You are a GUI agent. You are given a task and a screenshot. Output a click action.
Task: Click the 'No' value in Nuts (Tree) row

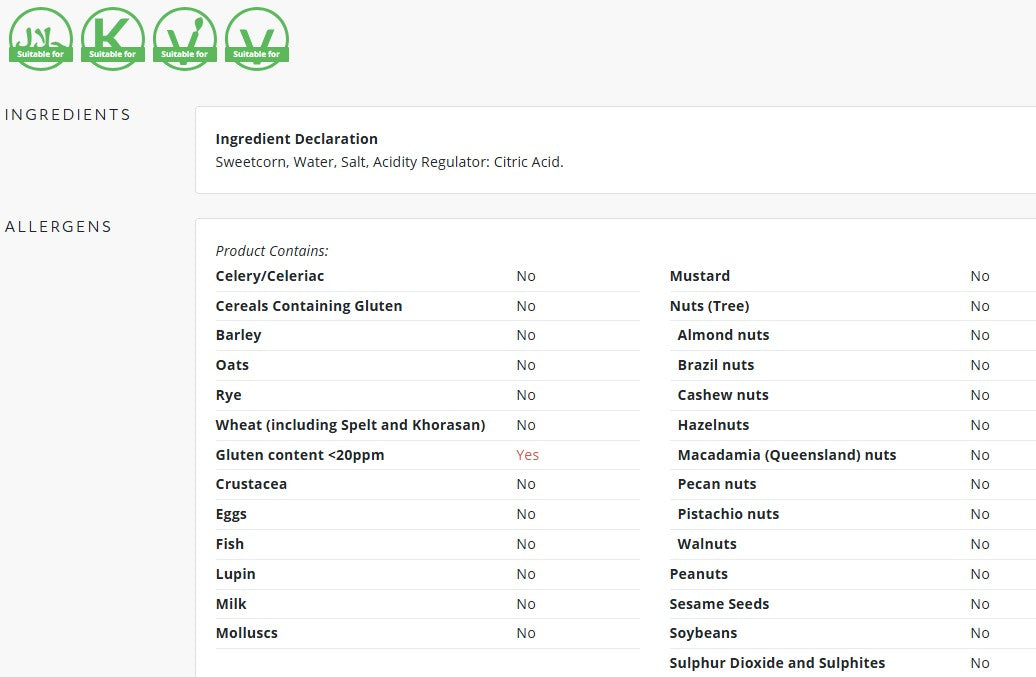[980, 306]
